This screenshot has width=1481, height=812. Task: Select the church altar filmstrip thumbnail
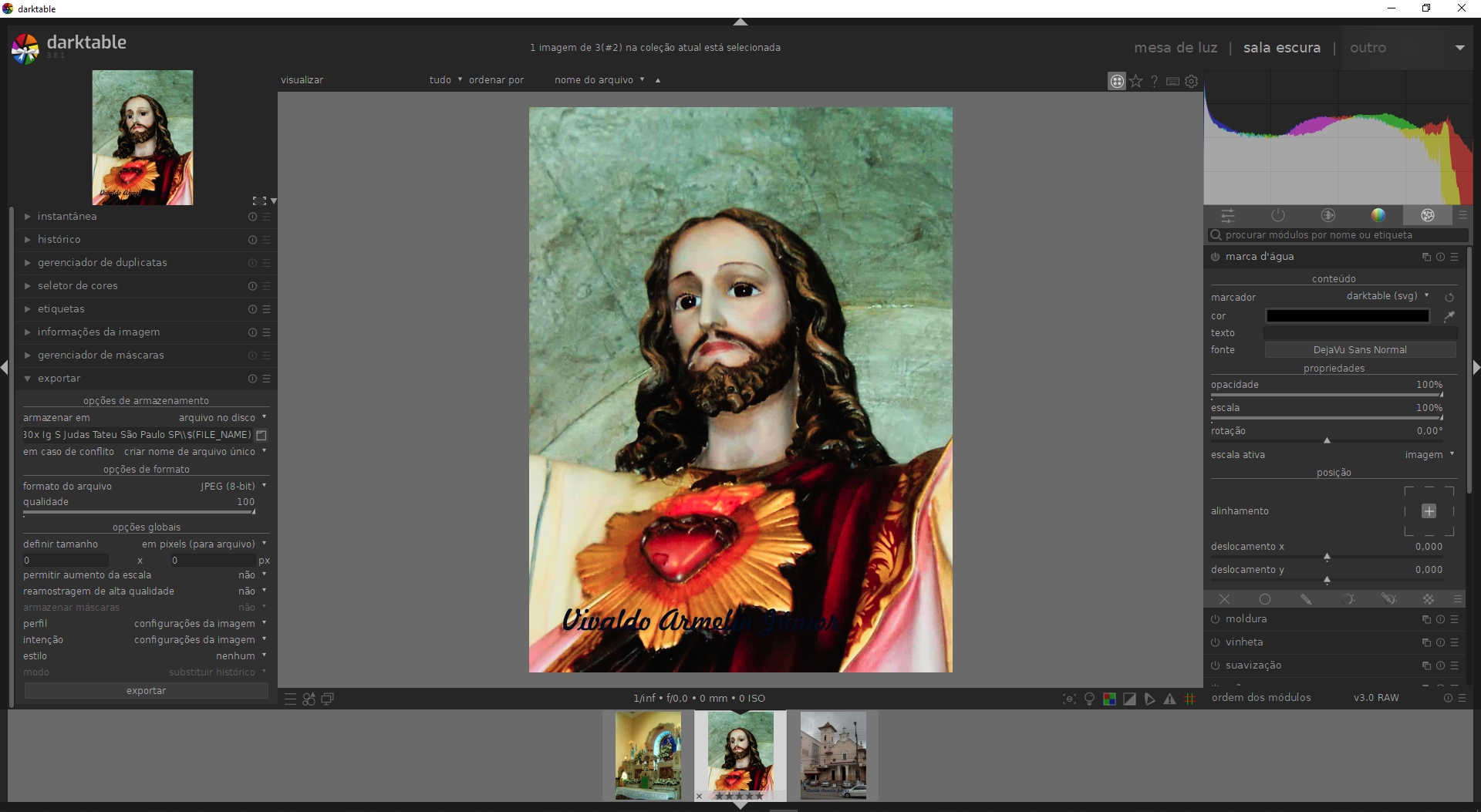tap(648, 756)
